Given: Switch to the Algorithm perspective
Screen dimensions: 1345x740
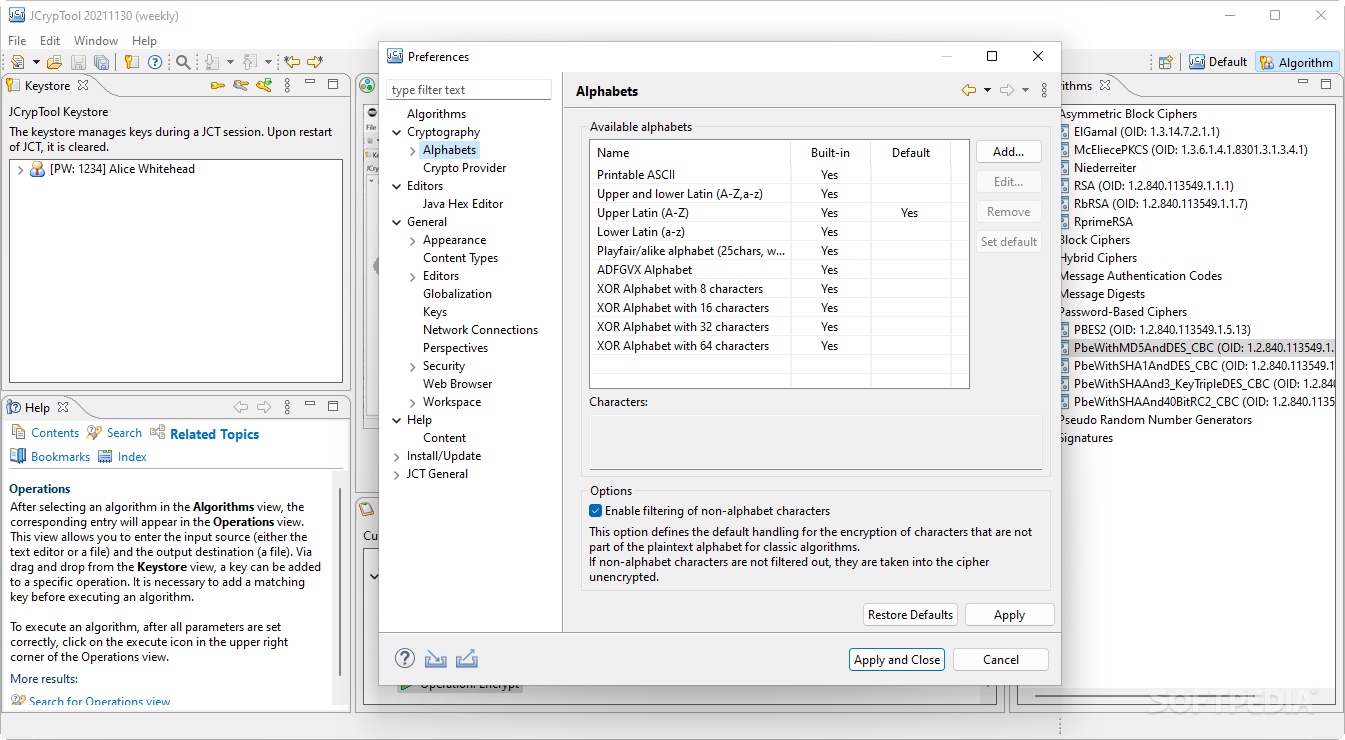Looking at the screenshot, I should point(1297,62).
